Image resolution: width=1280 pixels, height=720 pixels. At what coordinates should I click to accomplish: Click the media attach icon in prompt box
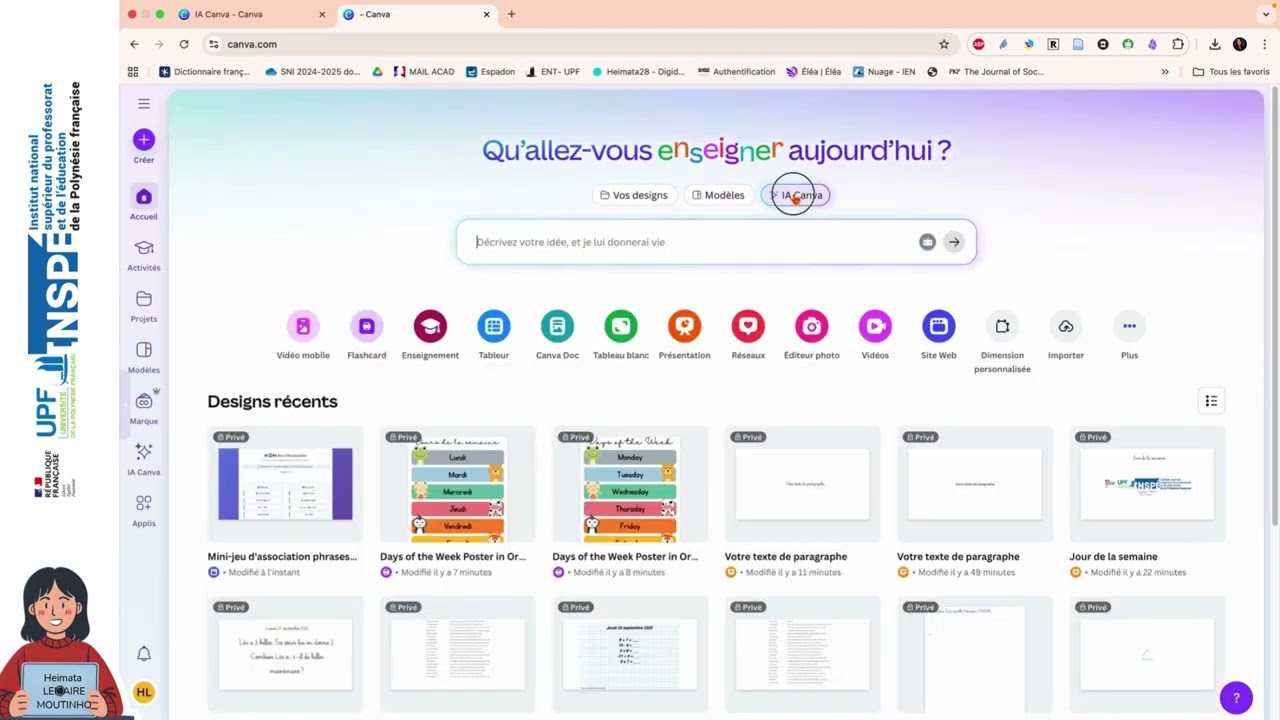(927, 242)
